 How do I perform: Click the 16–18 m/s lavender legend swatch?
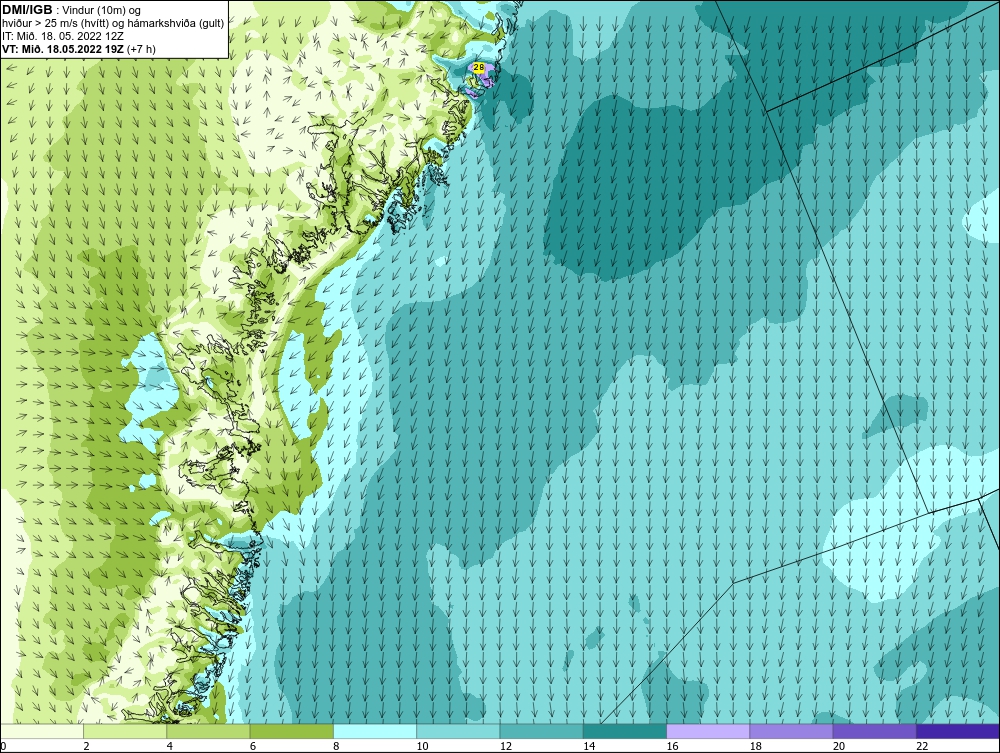tap(708, 731)
